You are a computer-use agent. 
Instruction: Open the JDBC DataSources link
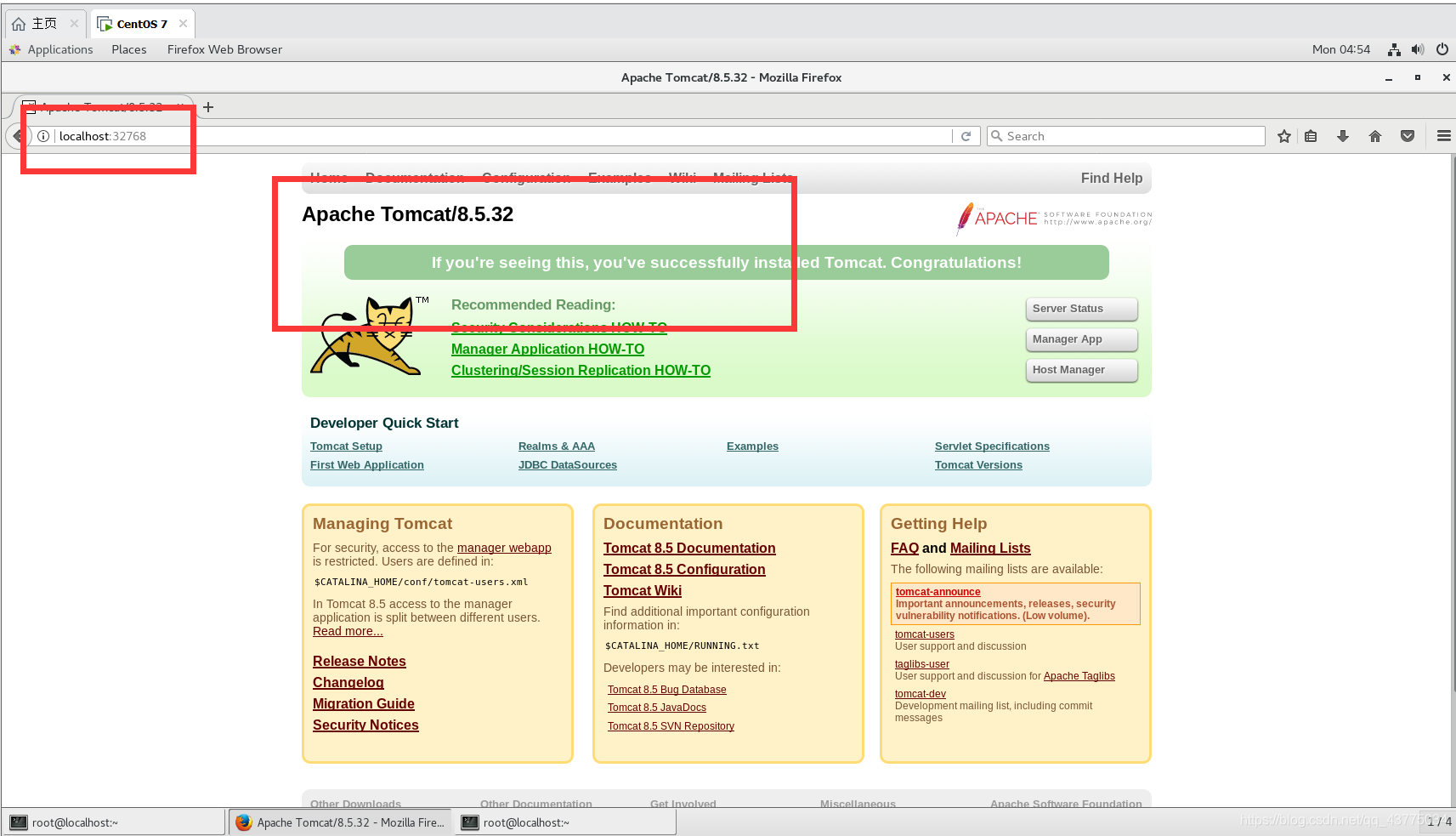pyautogui.click(x=568, y=465)
